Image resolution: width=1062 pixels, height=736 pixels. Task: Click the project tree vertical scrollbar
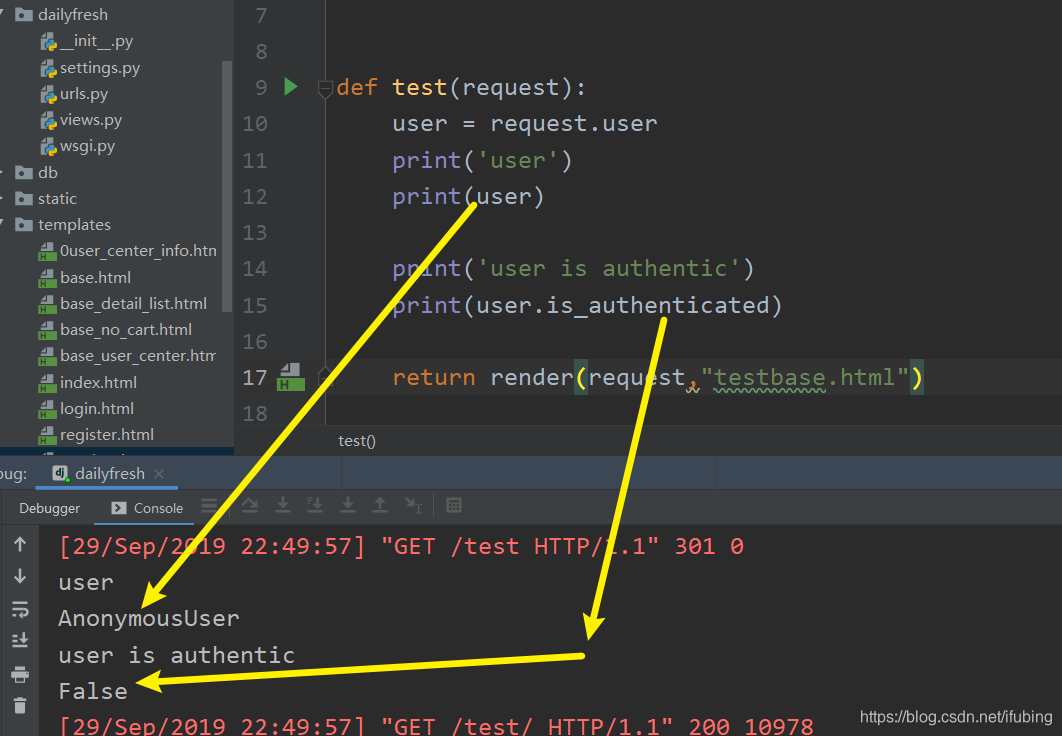(x=227, y=186)
